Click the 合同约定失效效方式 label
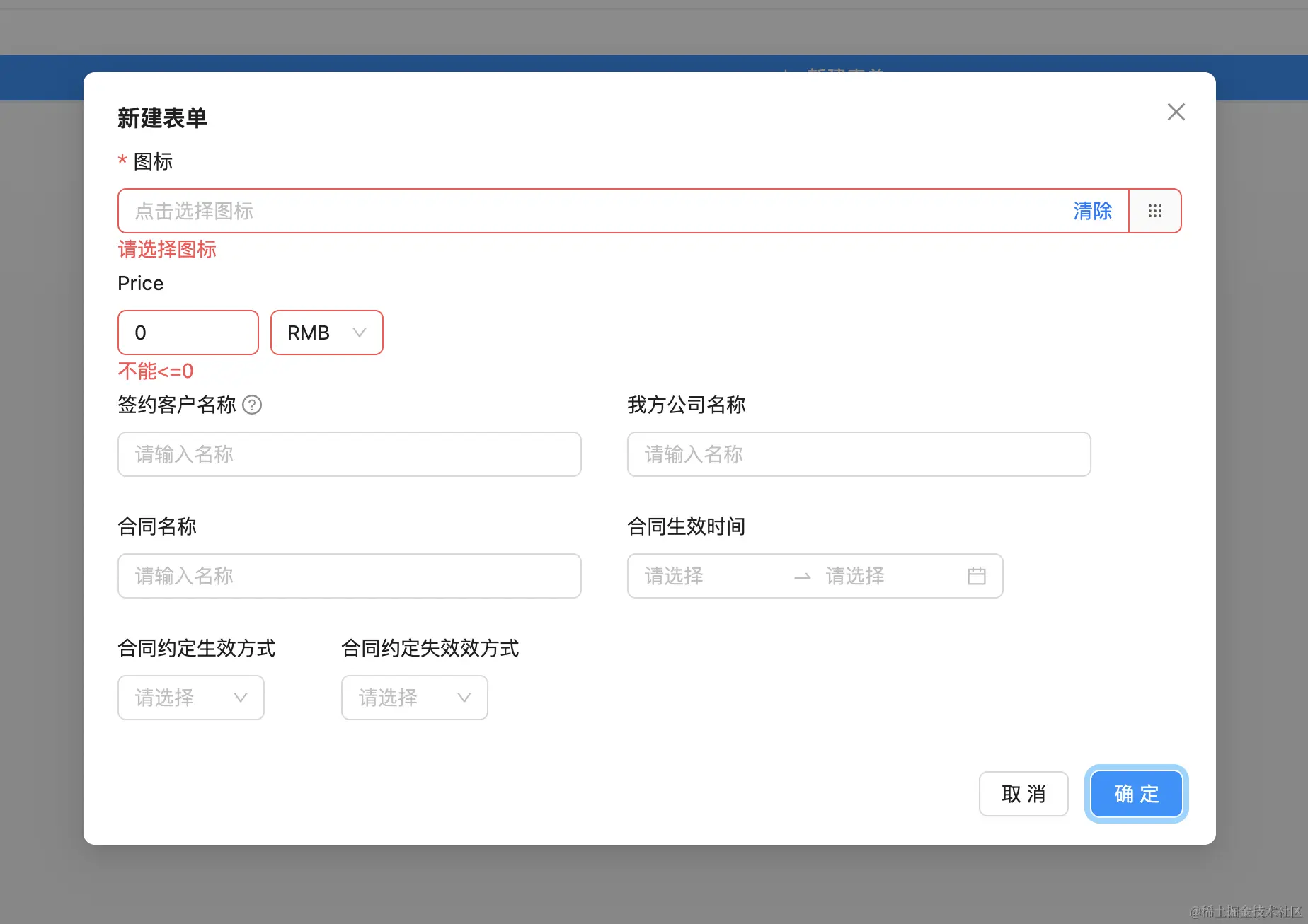The width and height of the screenshot is (1308, 924). click(x=430, y=648)
